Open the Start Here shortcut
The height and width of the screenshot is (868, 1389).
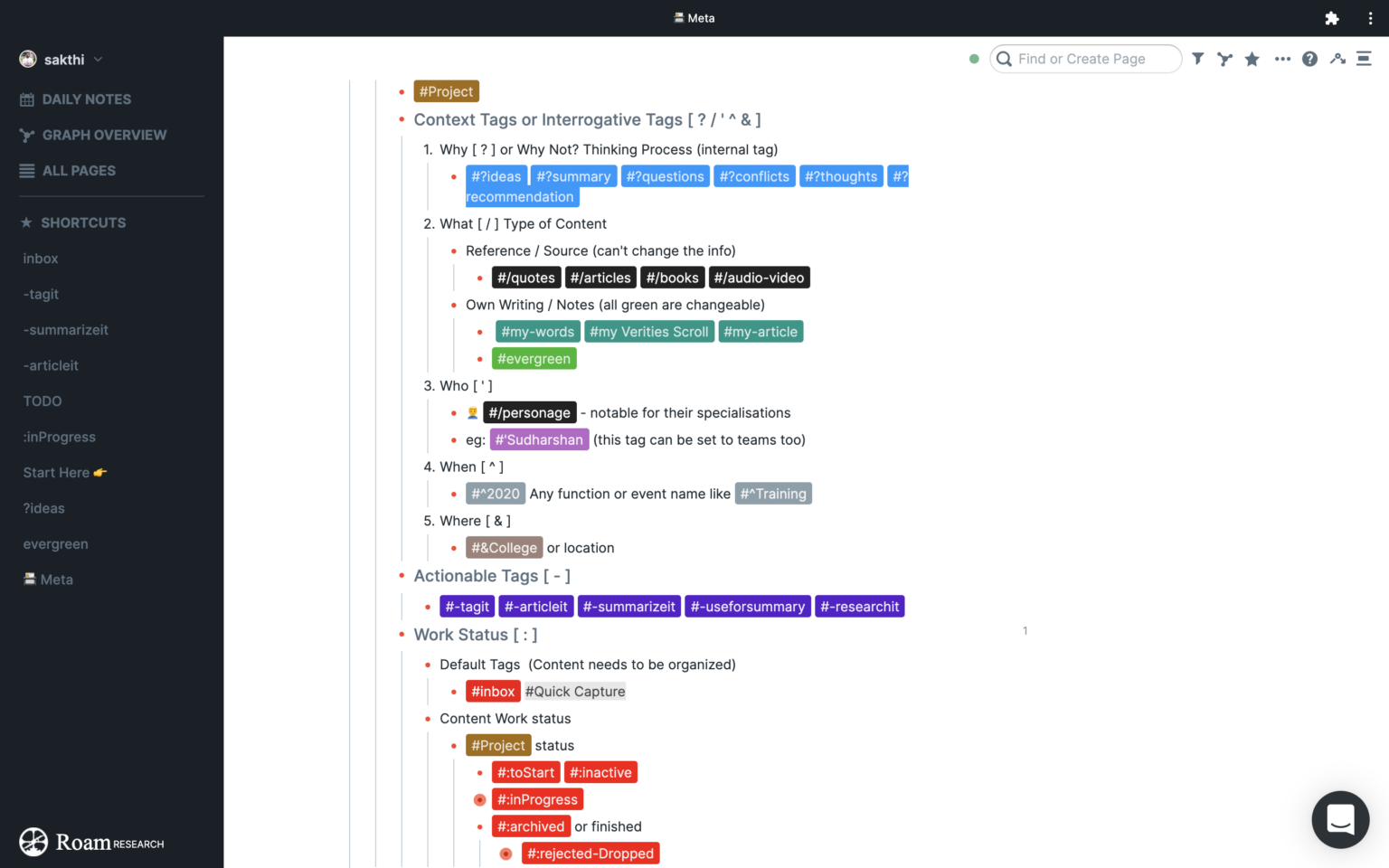tap(64, 472)
